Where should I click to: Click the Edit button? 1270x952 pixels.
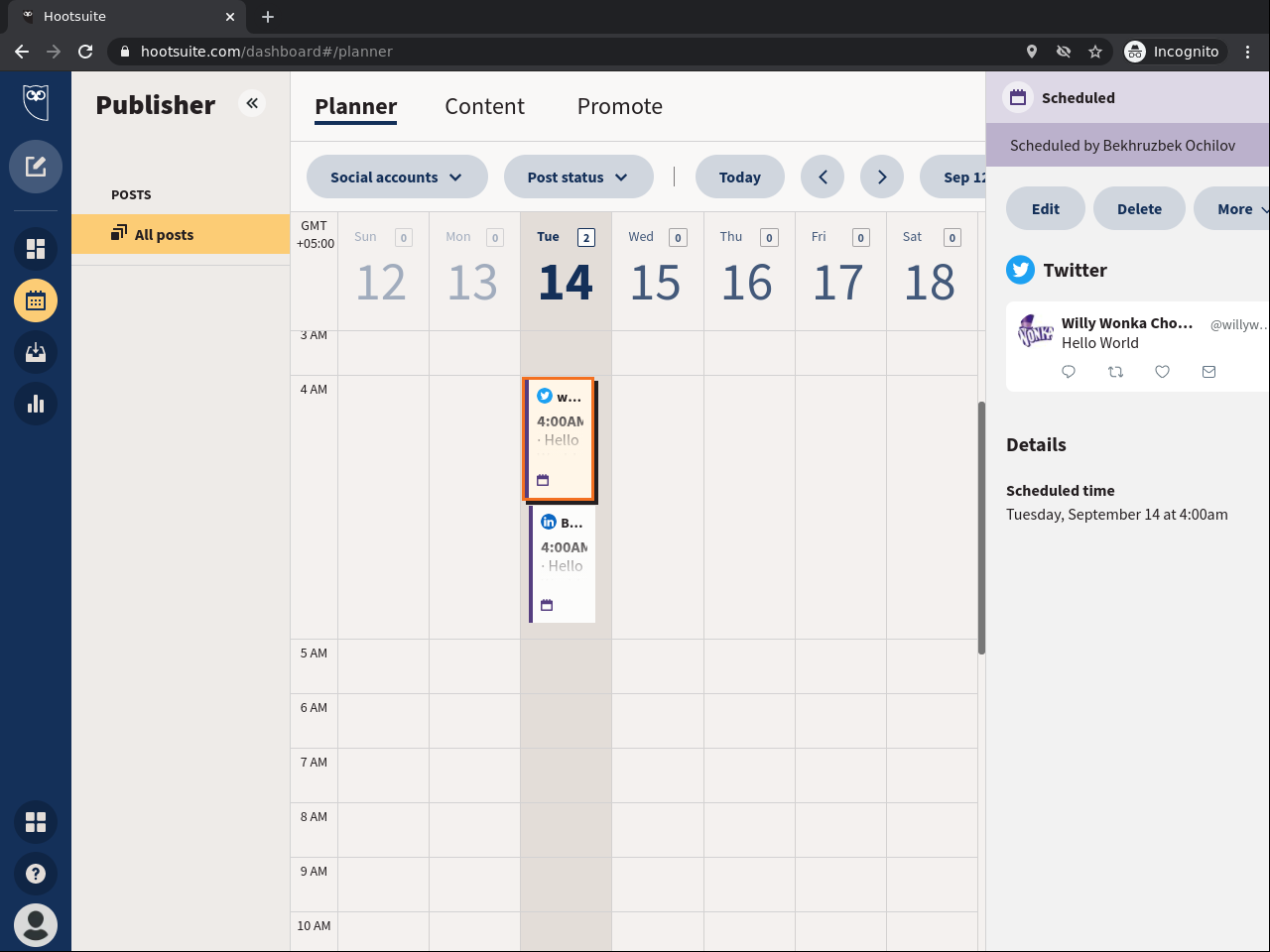[1046, 208]
